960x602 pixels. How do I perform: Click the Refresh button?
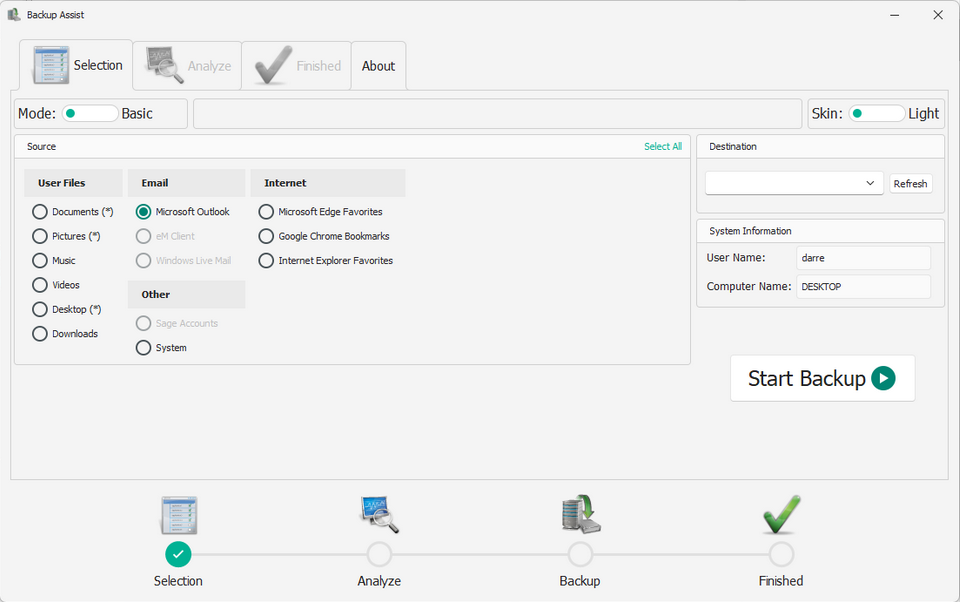click(910, 184)
